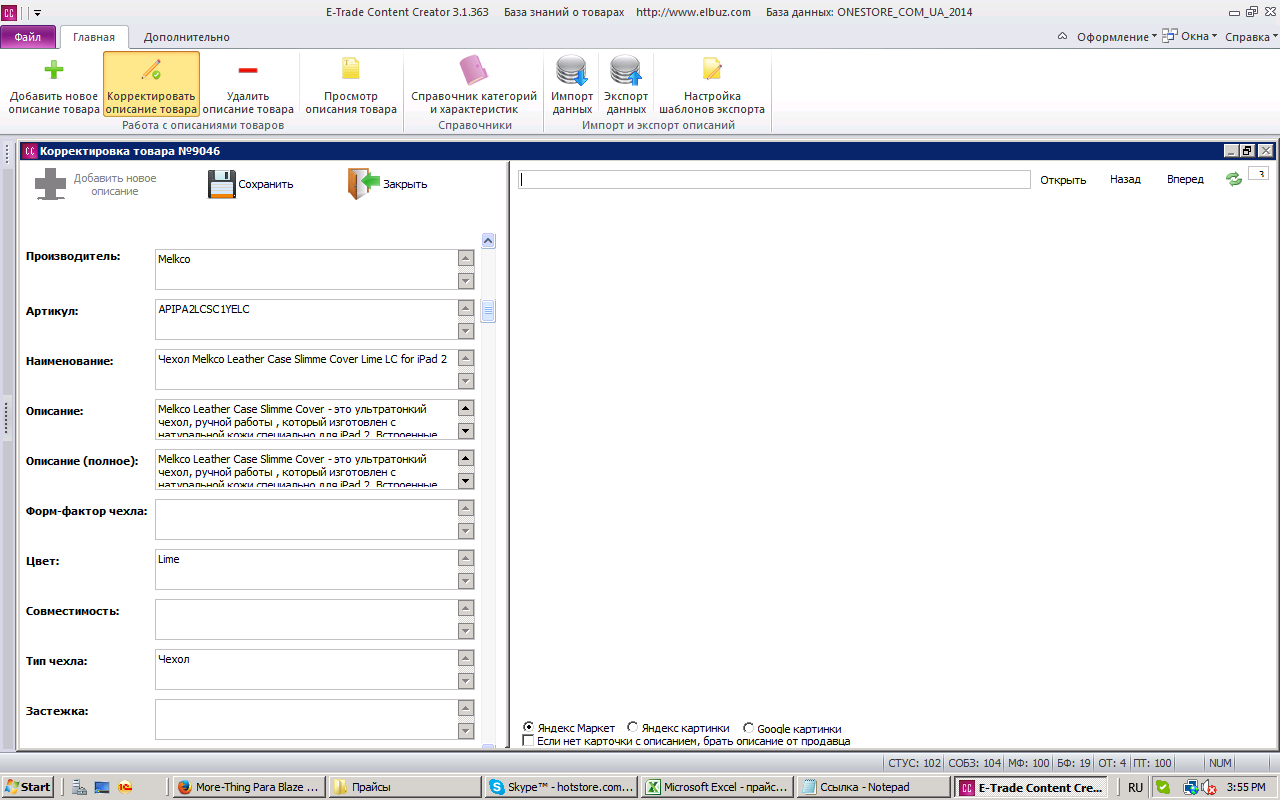Open the Прайсы folder taskbar button
The width and height of the screenshot is (1280, 800).
point(403,787)
